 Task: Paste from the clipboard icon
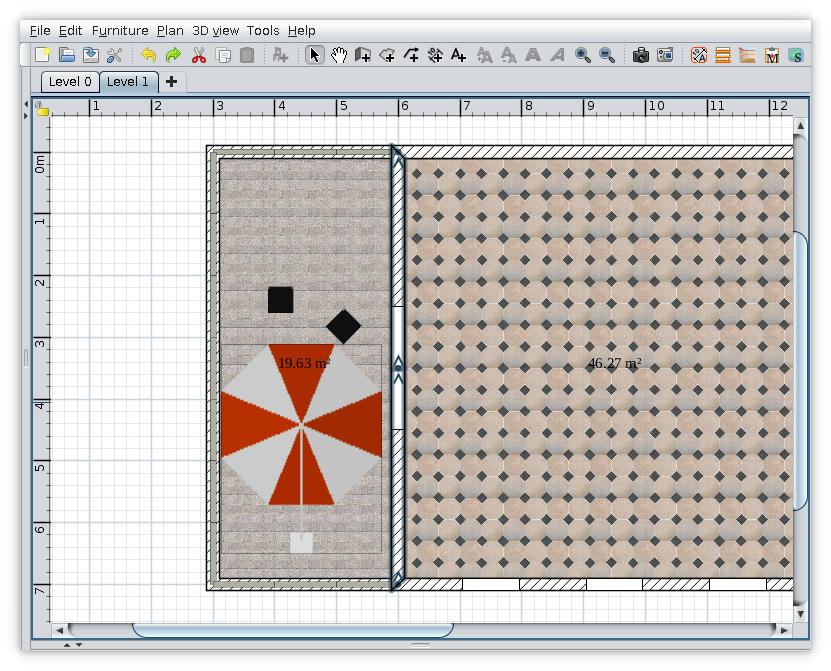(247, 55)
